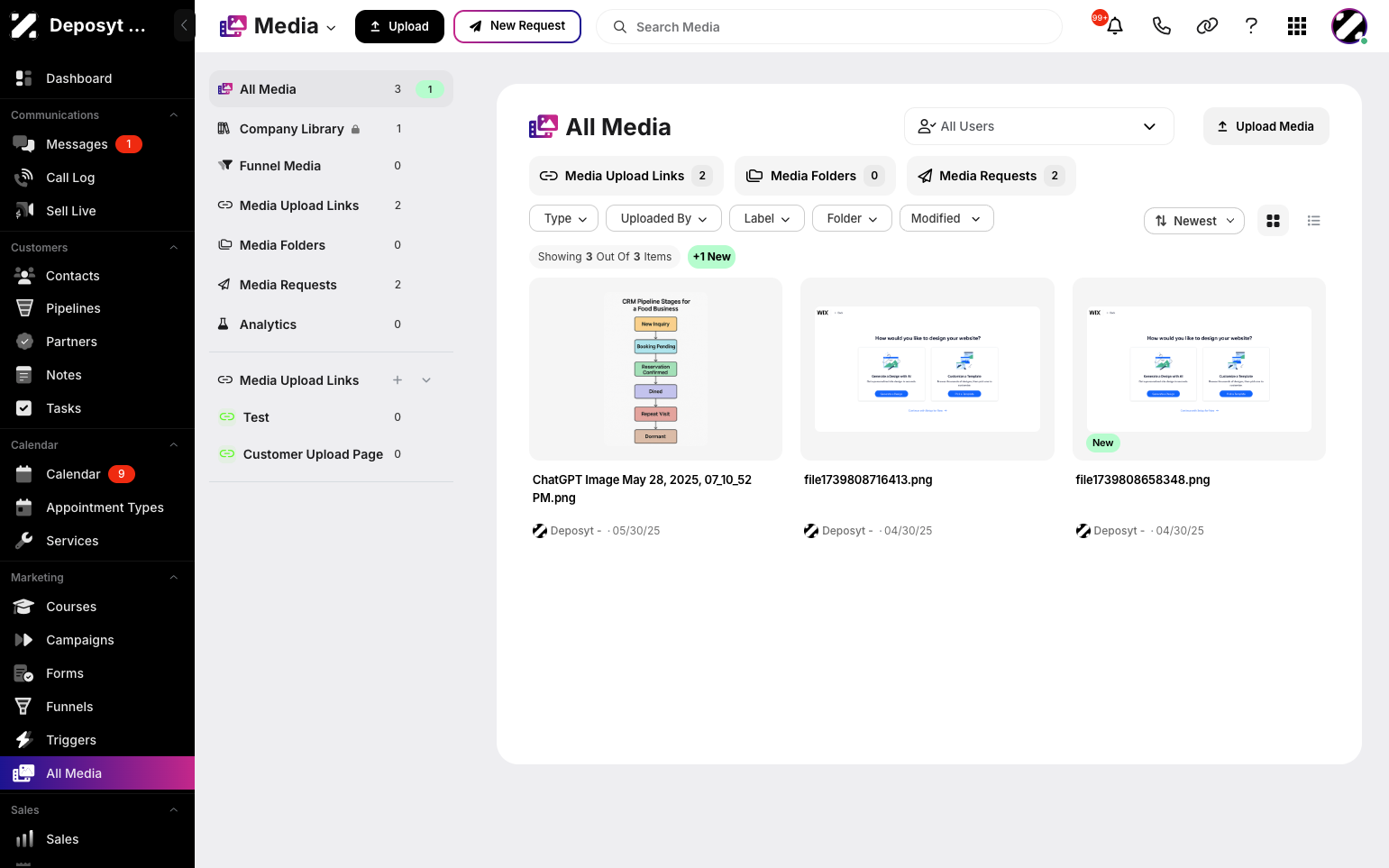1389x868 pixels.
Task: Open Triggers in the sidebar
Action: point(97,740)
